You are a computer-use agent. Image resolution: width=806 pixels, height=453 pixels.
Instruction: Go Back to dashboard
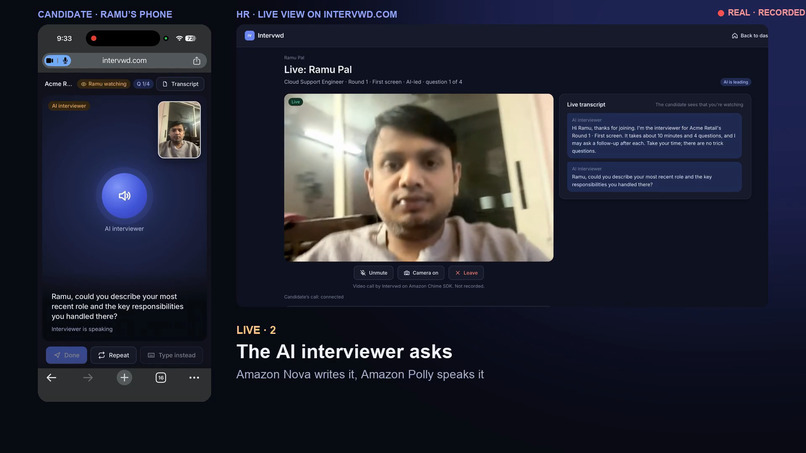pos(749,35)
